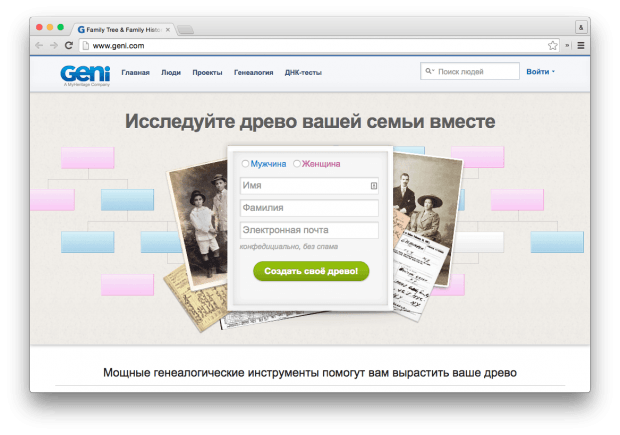The width and height of the screenshot is (620, 435).
Task: Click the search magnifier icon
Action: (429, 72)
